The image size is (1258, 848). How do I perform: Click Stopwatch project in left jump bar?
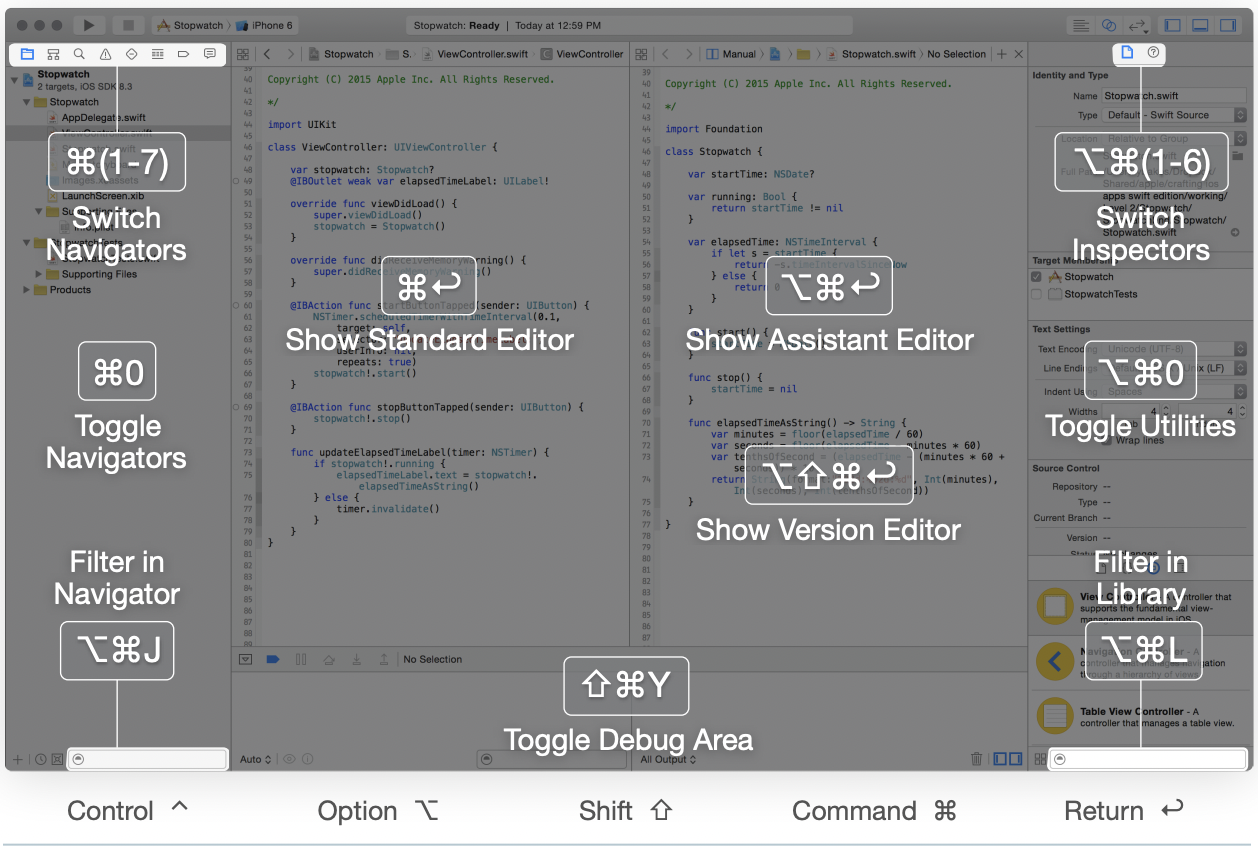pyautogui.click(x=340, y=54)
